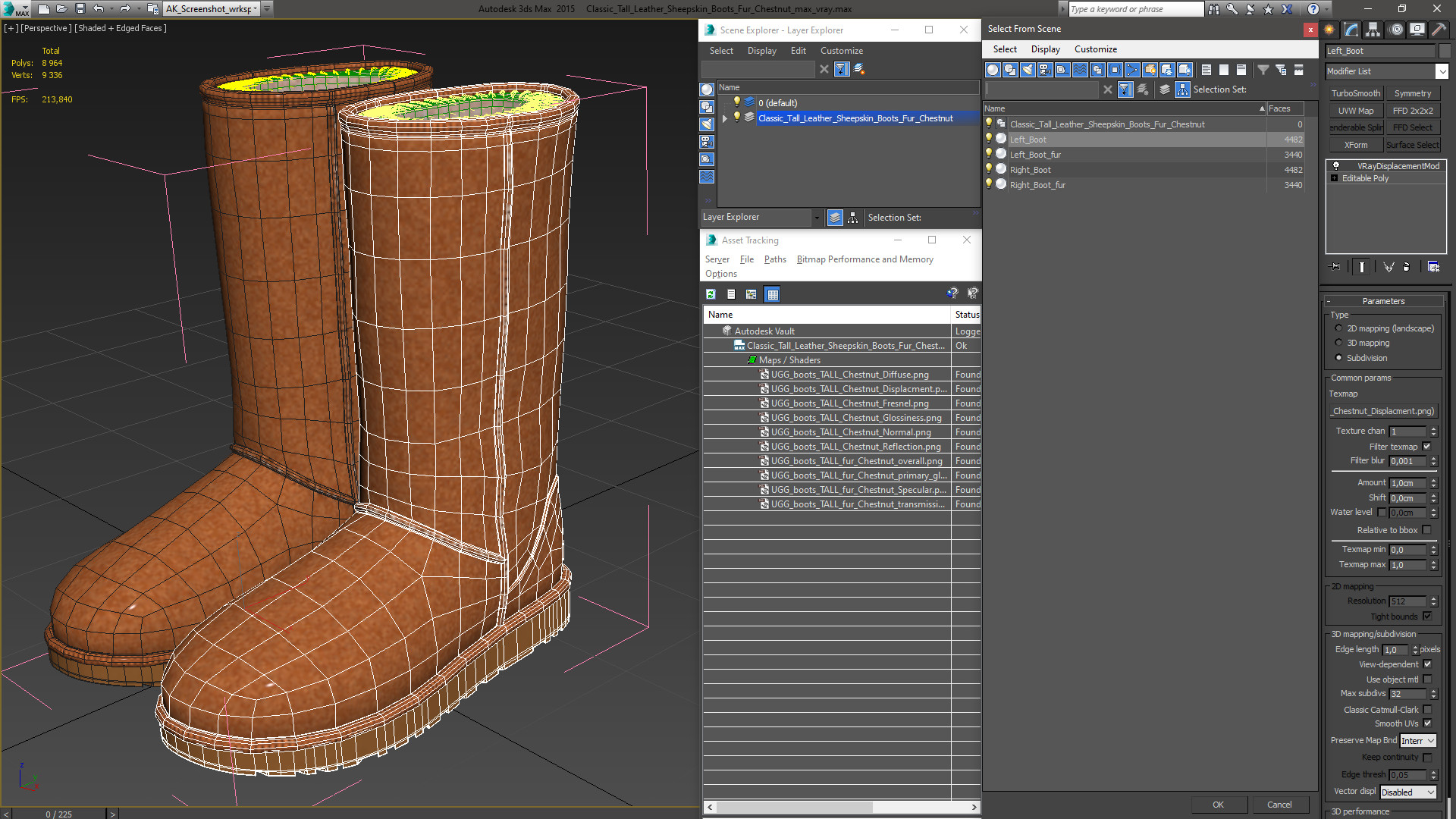The height and width of the screenshot is (819, 1456).
Task: Toggle geometry display filter in Select From Scene
Action: click(x=993, y=70)
